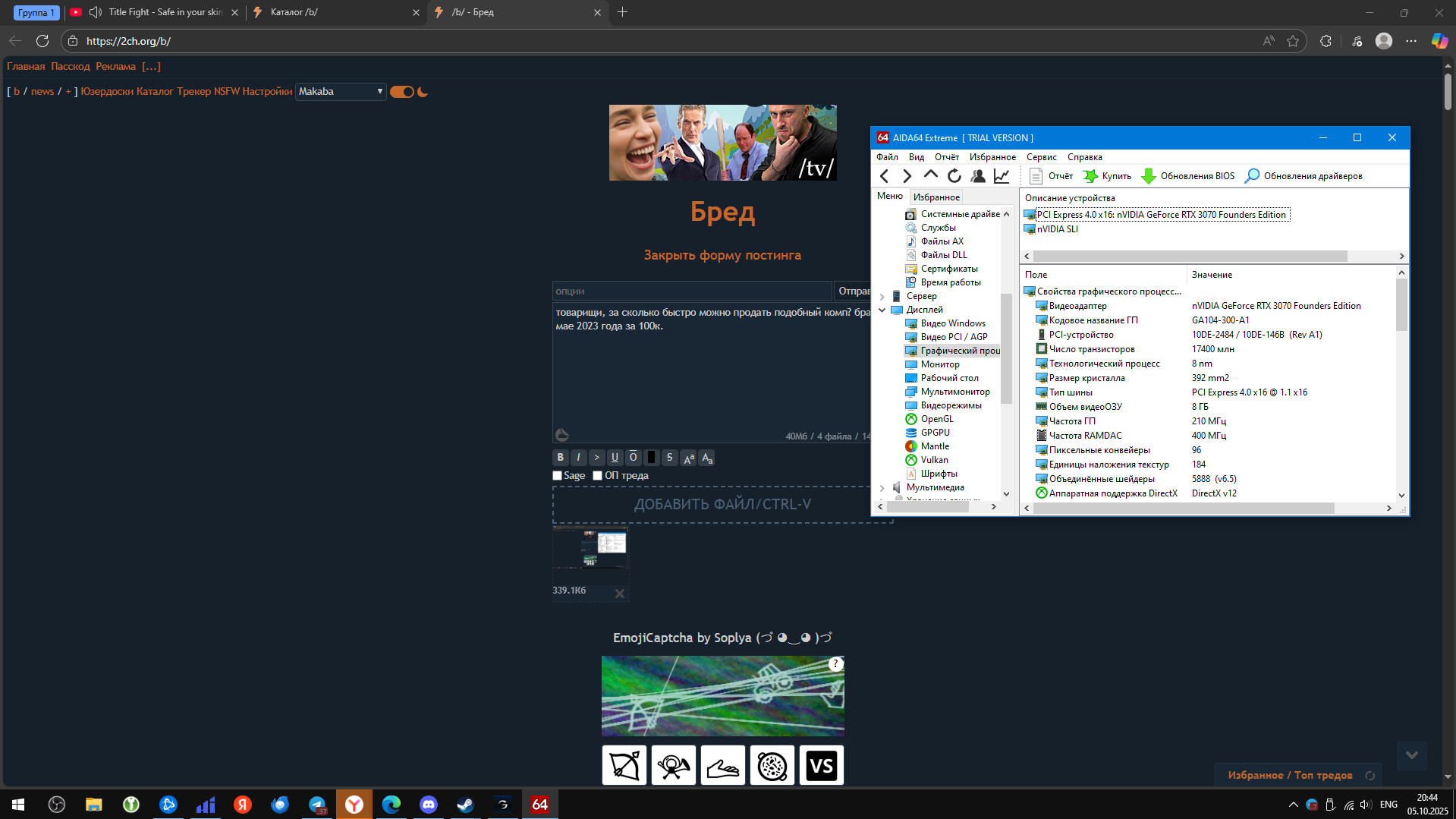1456x819 pixels.
Task: Open the Windows Start menu
Action: pyautogui.click(x=18, y=804)
